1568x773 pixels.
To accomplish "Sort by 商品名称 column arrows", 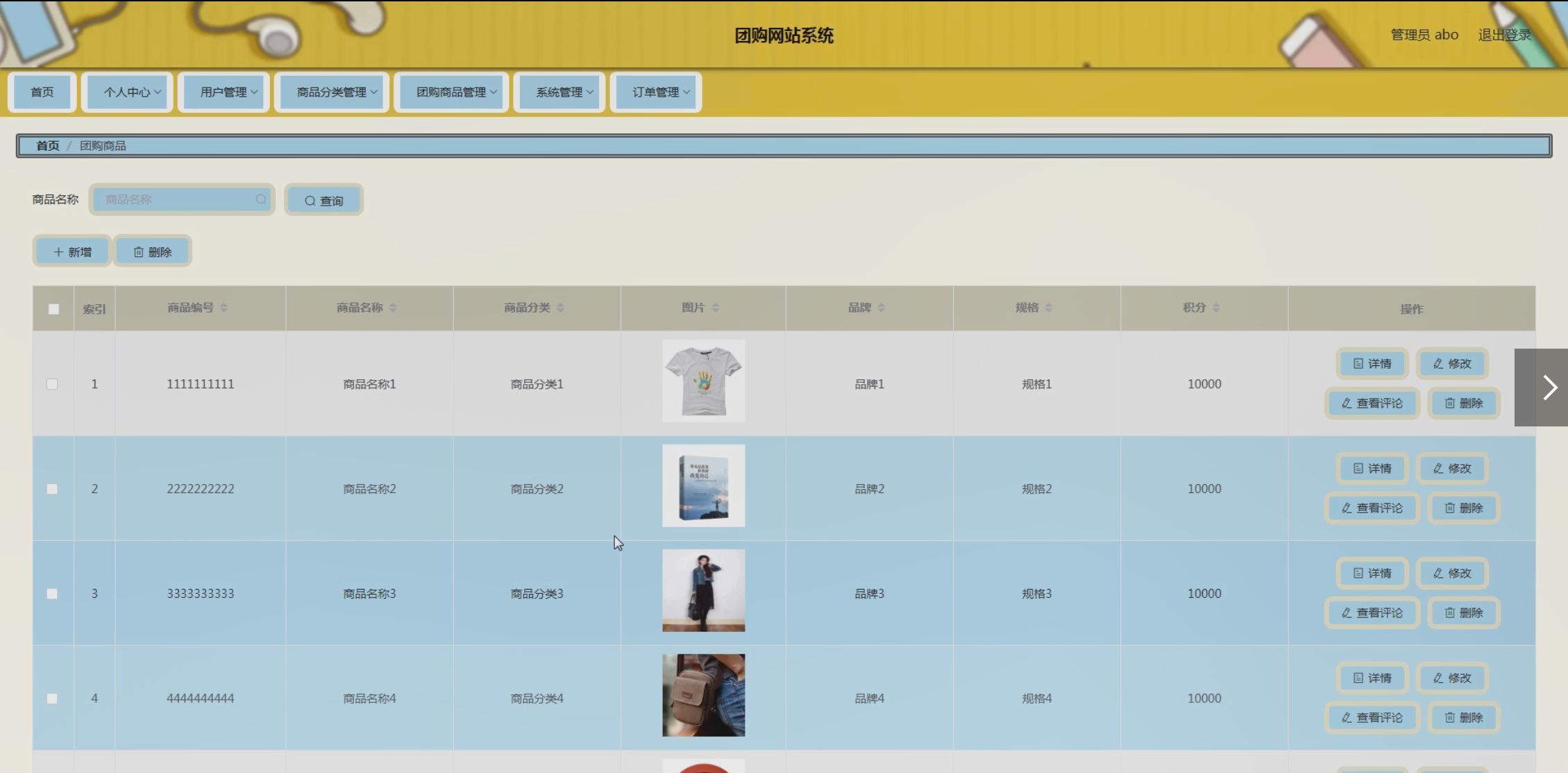I will pyautogui.click(x=393, y=308).
